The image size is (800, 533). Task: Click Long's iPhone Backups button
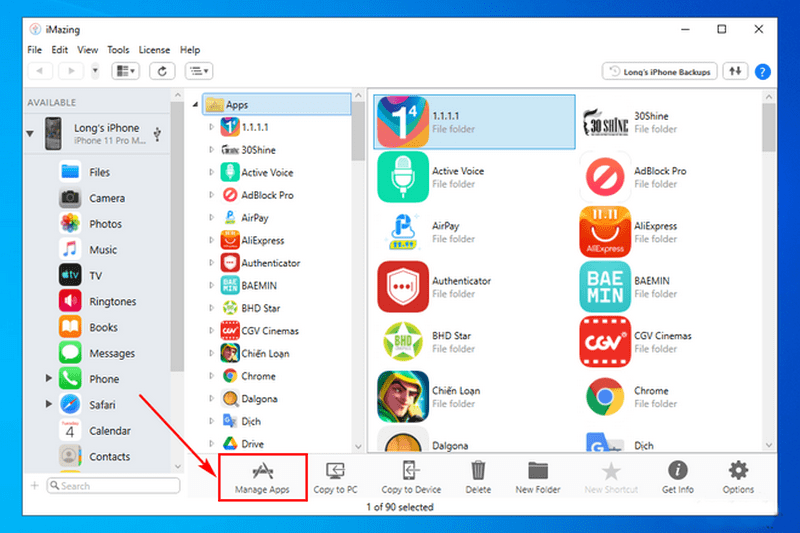tap(660, 71)
